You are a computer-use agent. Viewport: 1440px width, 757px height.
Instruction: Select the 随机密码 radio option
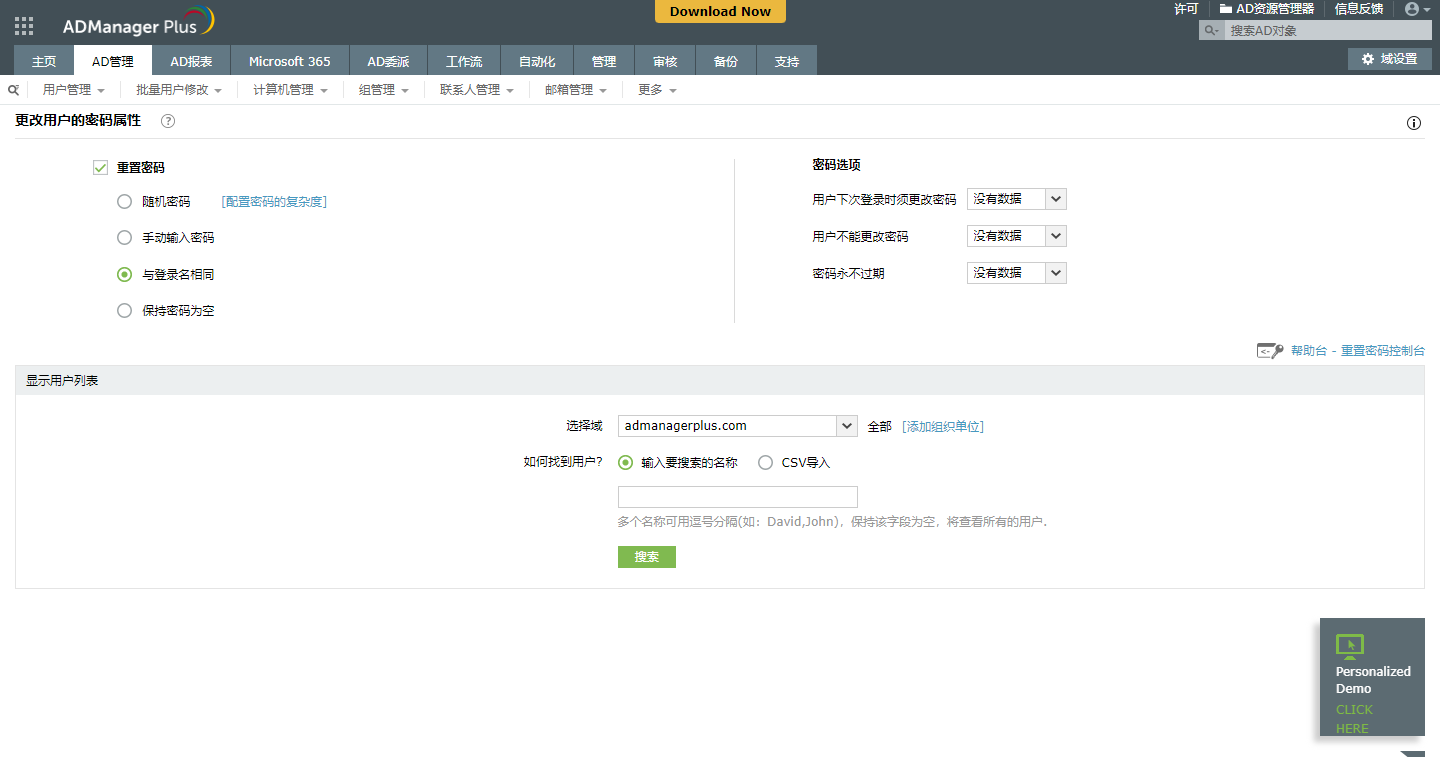[124, 201]
